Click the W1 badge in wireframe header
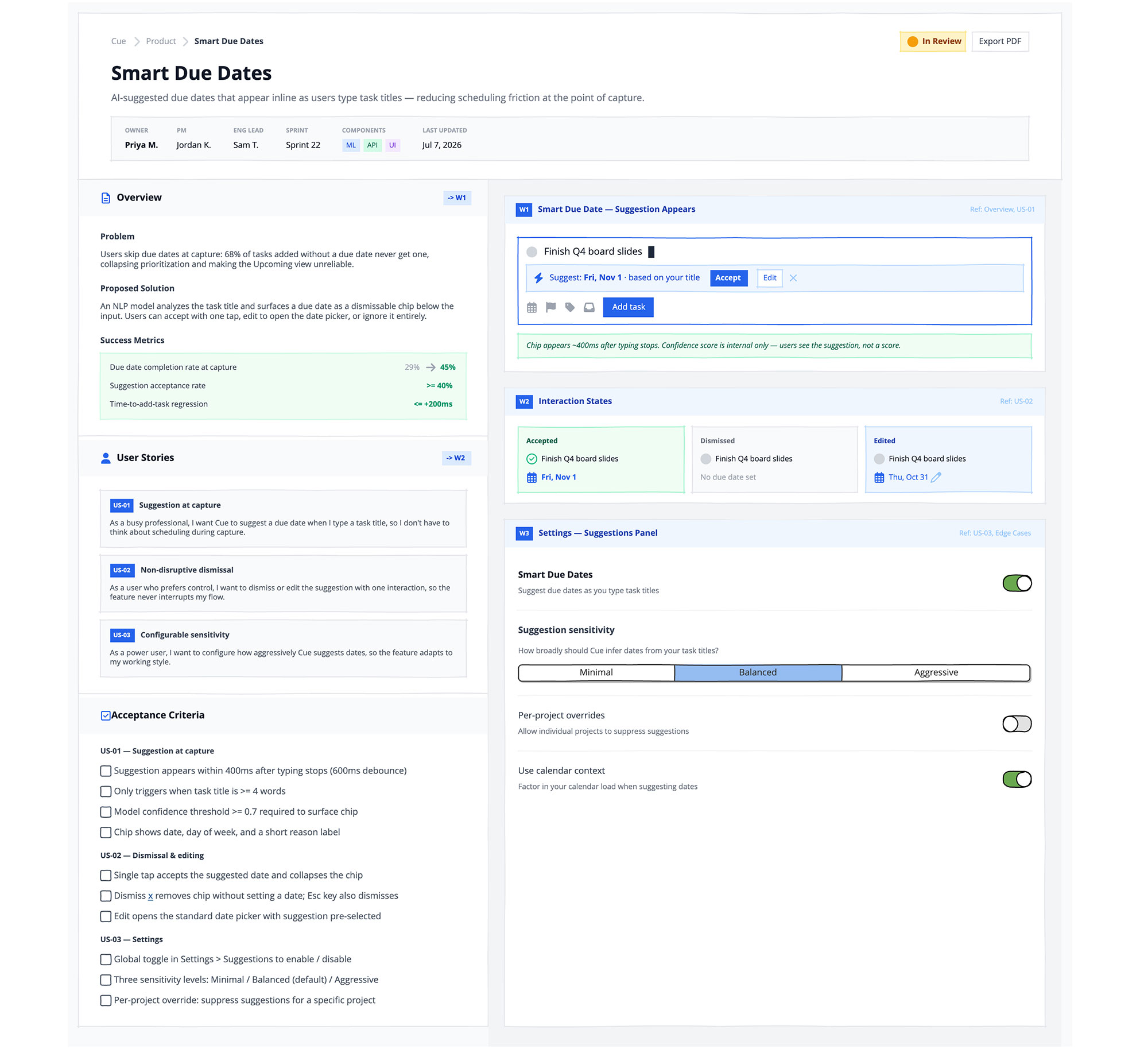 tap(524, 210)
